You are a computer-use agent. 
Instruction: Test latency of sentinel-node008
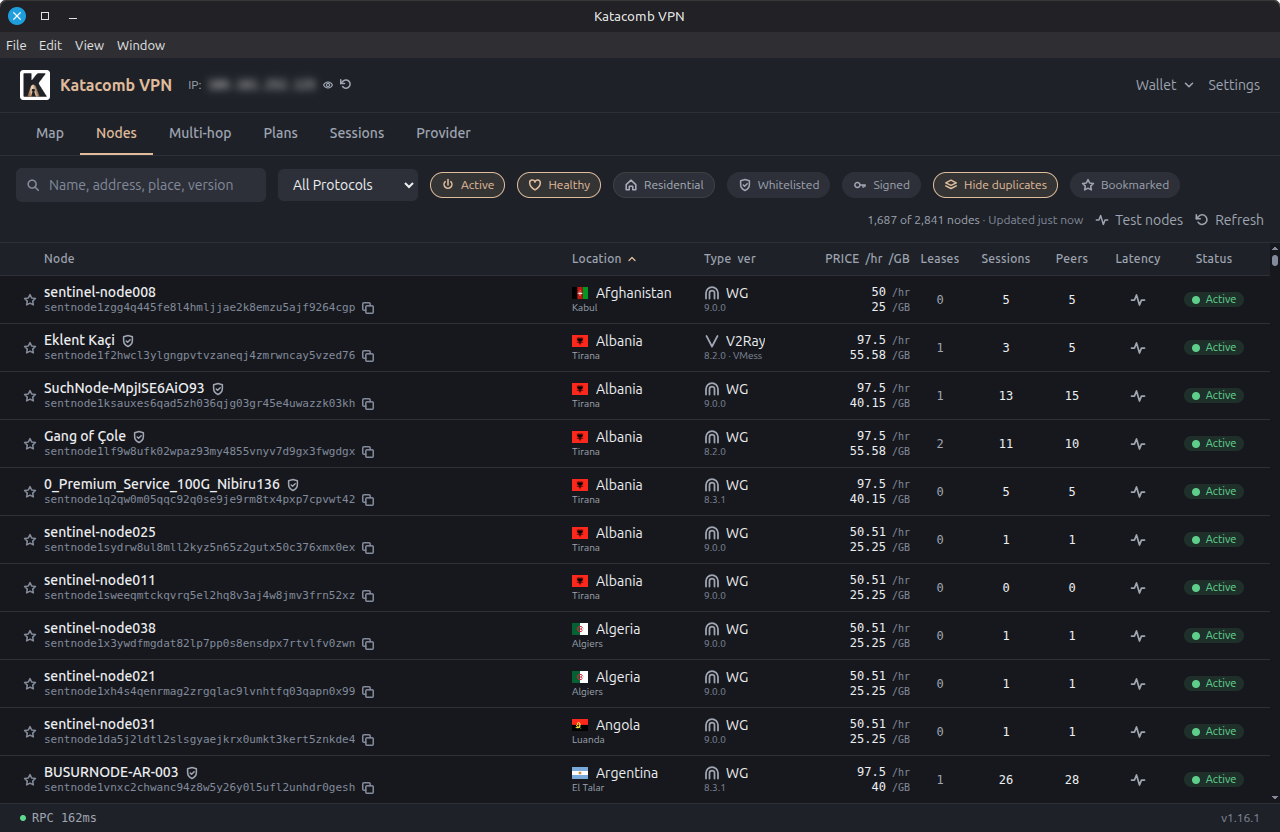tap(1138, 300)
